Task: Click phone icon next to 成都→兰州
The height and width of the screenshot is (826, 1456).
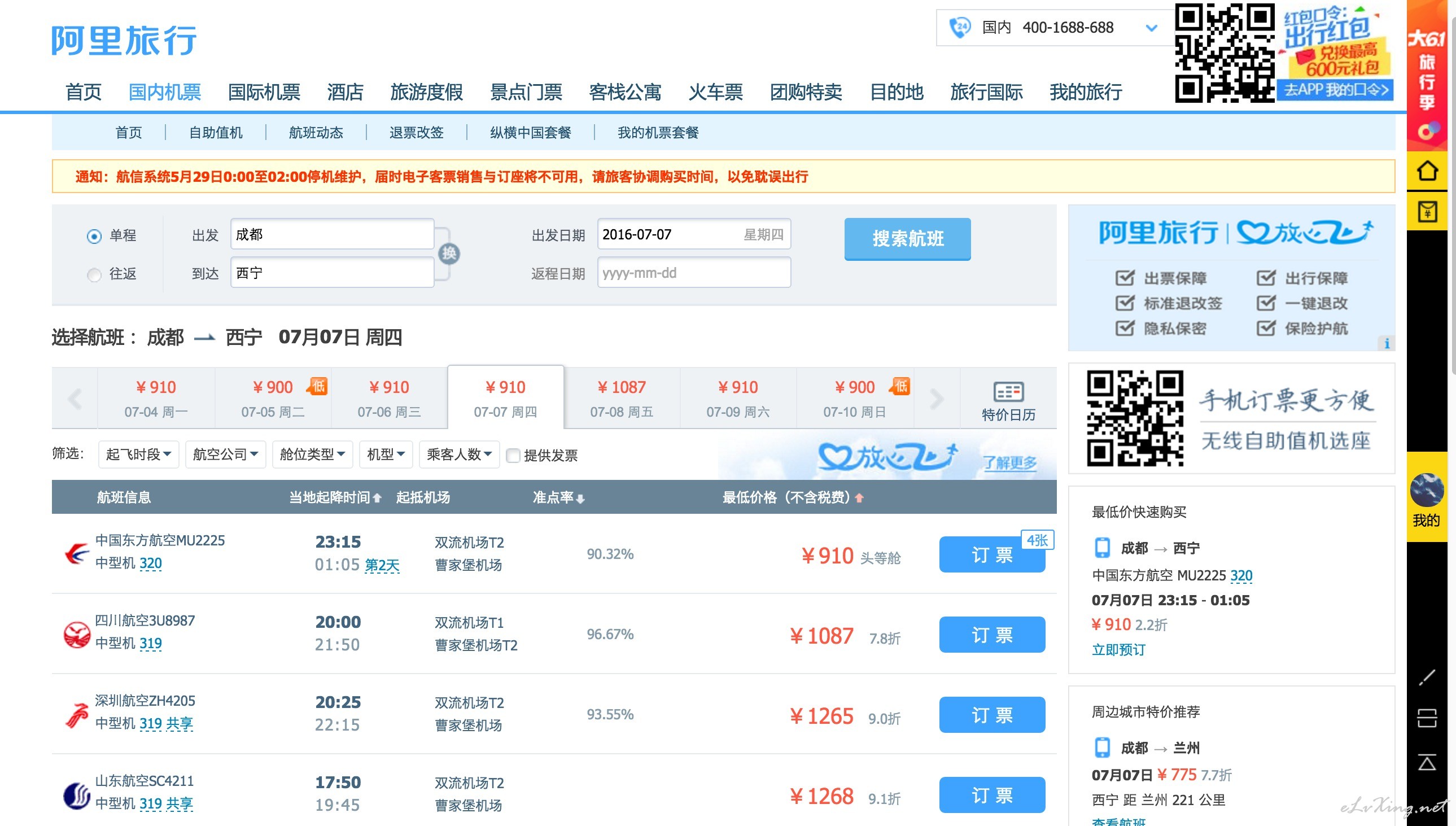Action: (1101, 747)
